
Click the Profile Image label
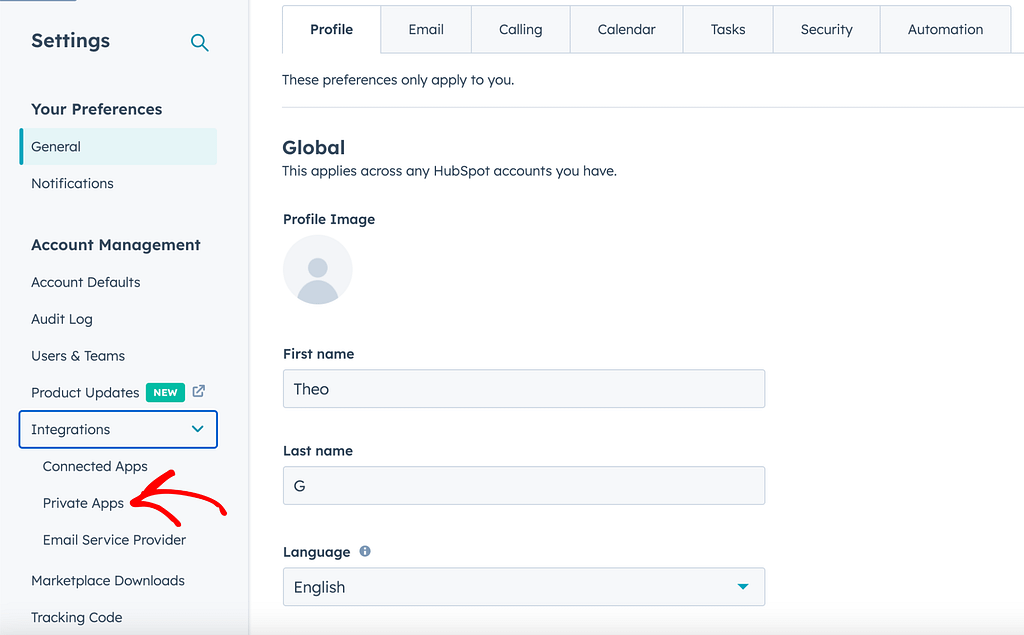pyautogui.click(x=328, y=220)
